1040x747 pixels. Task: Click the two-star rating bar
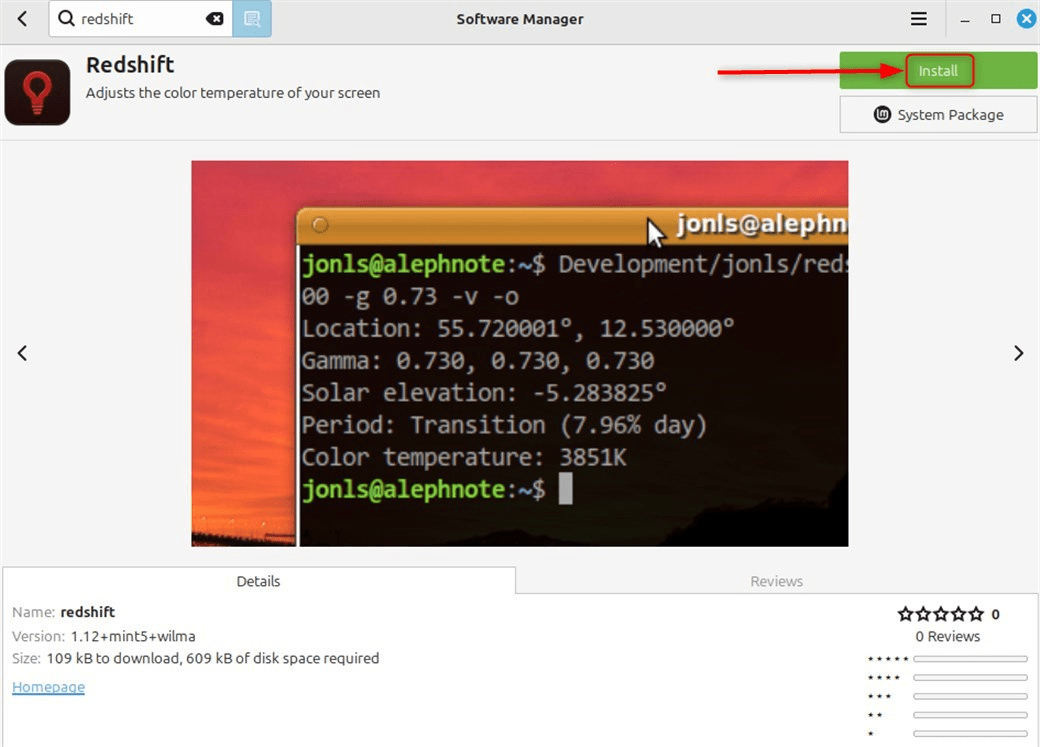tap(970, 714)
